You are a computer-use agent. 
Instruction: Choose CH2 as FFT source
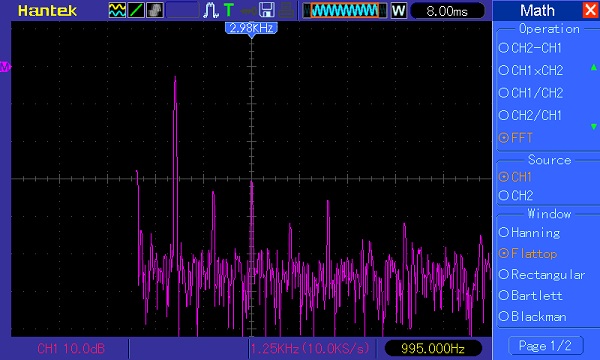tap(516, 195)
